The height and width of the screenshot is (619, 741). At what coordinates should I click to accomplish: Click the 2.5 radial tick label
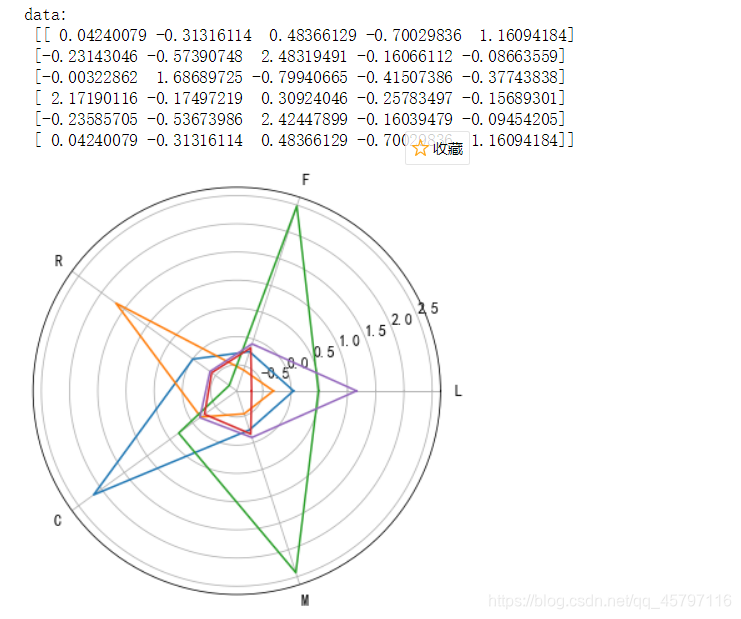428,309
